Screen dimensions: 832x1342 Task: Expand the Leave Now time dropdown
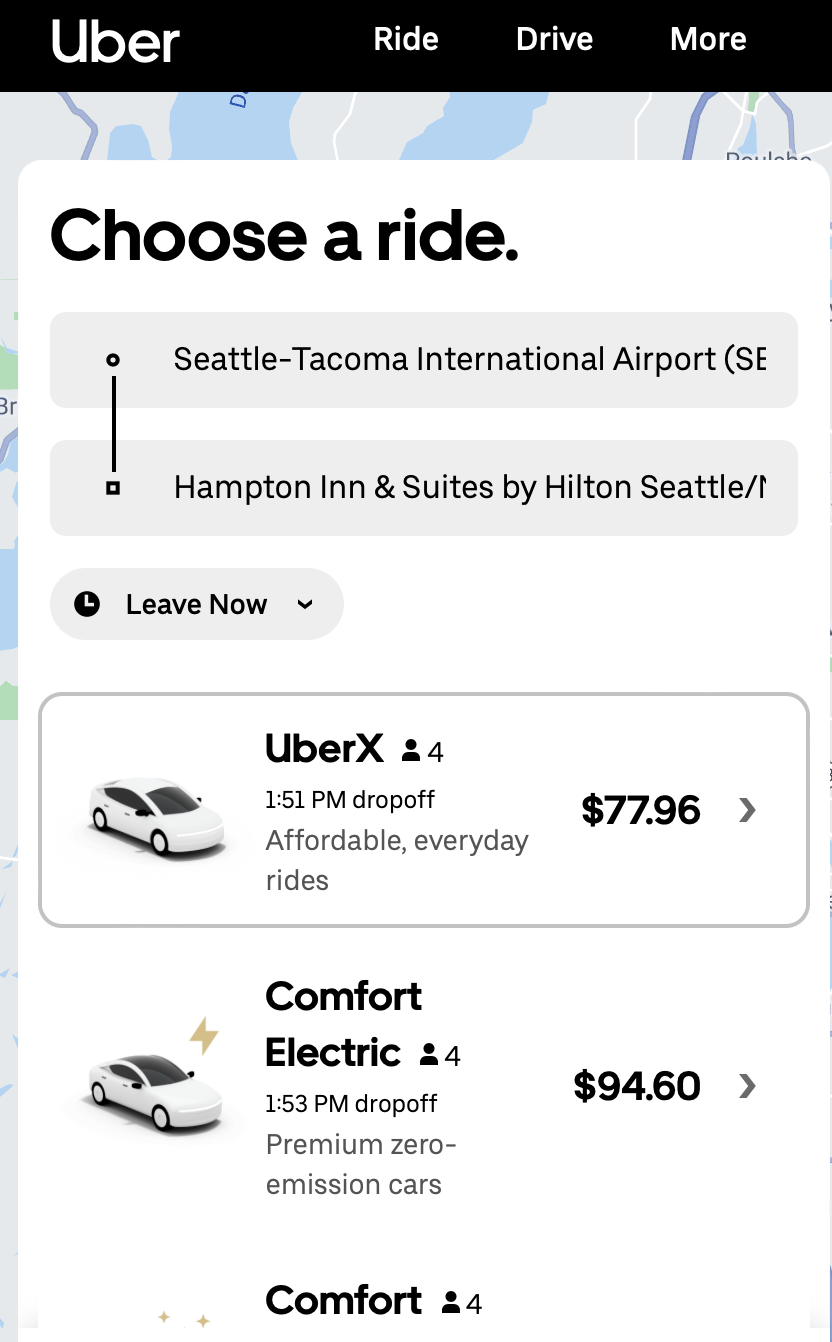[x=196, y=604]
